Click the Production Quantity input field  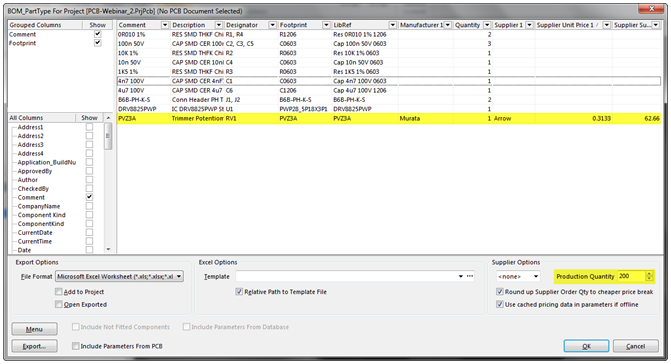[631, 276]
